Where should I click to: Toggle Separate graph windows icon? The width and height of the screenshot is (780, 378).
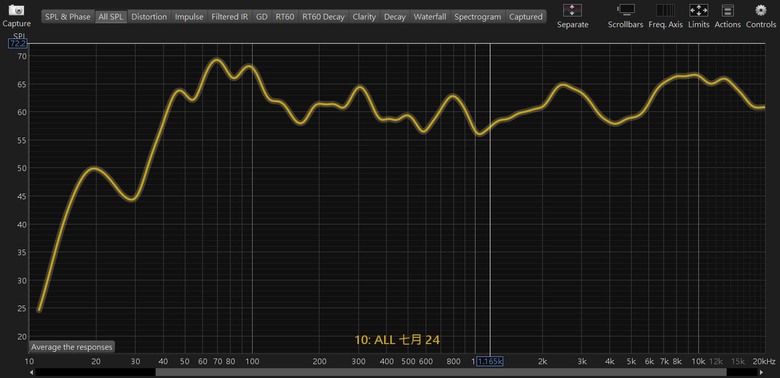(572, 10)
